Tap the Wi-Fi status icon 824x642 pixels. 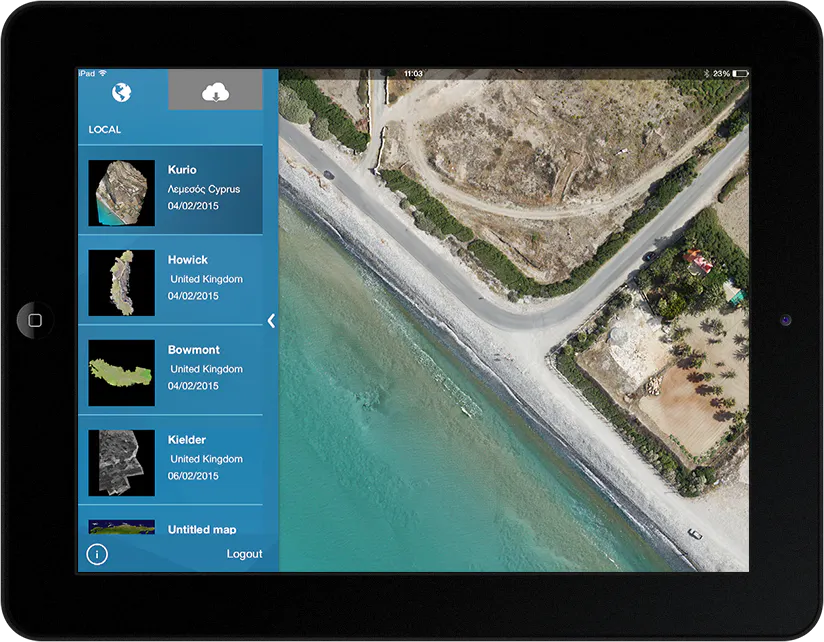[x=102, y=73]
